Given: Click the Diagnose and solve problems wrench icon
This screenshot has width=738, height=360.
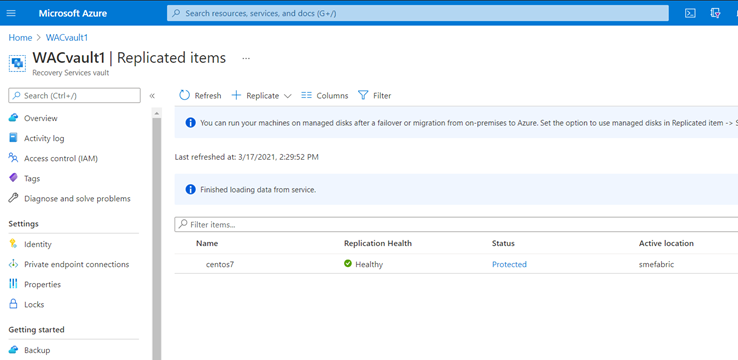Looking at the screenshot, I should pos(13,199).
